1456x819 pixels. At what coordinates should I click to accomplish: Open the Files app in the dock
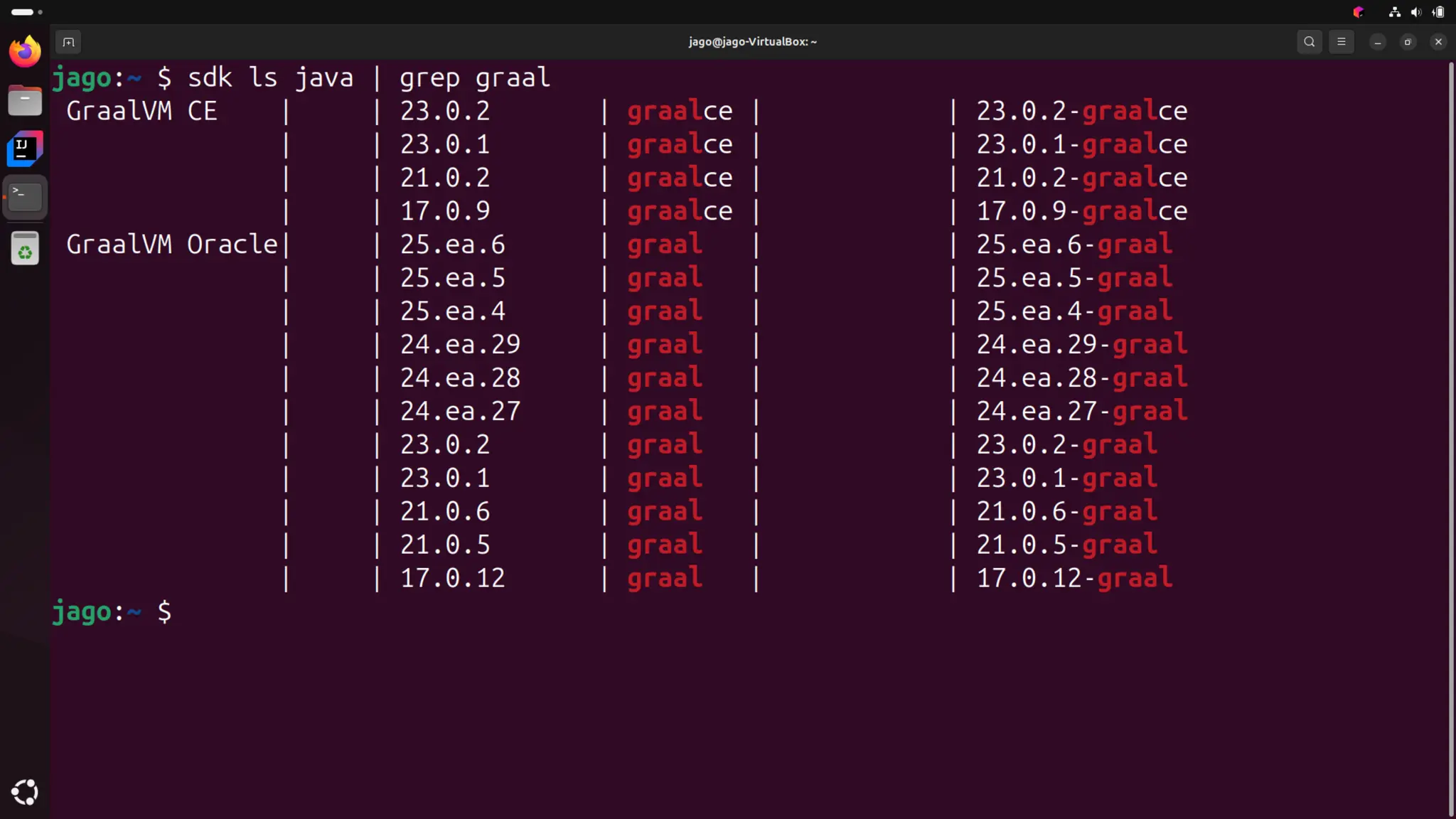click(25, 100)
